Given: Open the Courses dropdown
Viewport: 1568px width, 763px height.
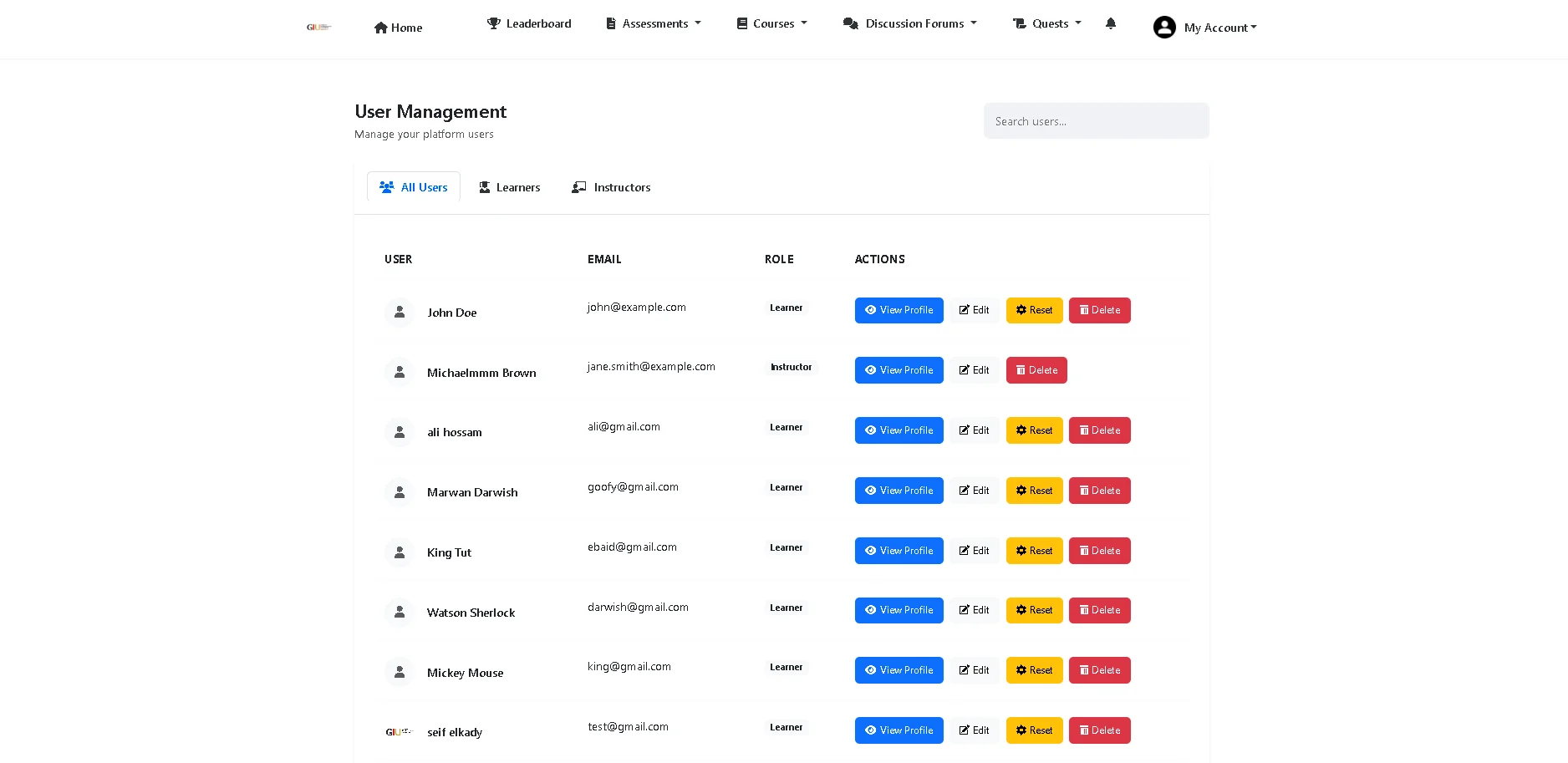Looking at the screenshot, I should point(771,23).
